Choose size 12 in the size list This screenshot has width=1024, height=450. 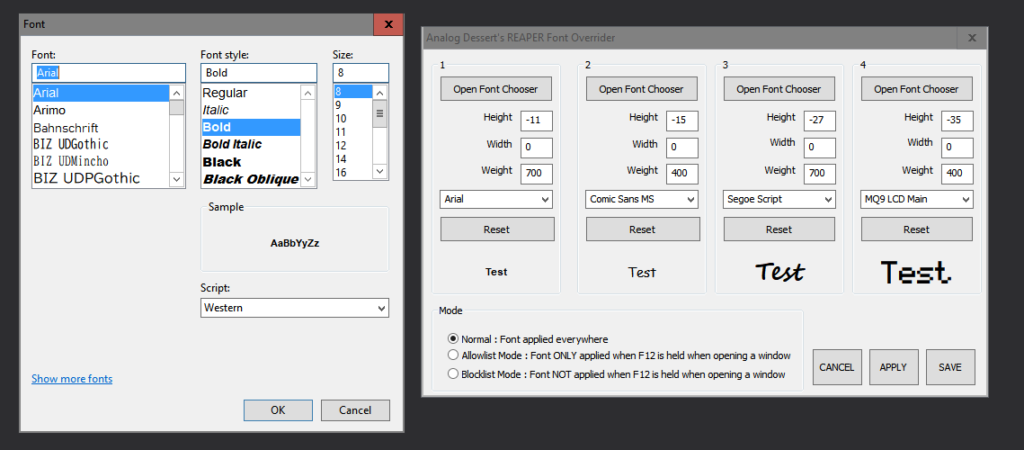(x=341, y=145)
